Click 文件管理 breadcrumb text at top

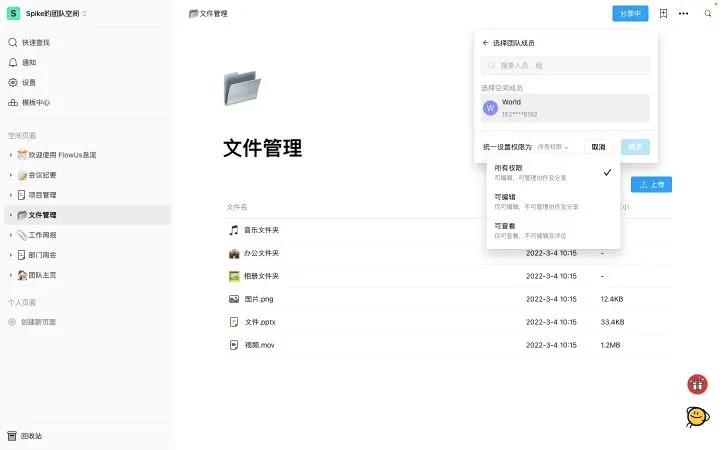213,14
